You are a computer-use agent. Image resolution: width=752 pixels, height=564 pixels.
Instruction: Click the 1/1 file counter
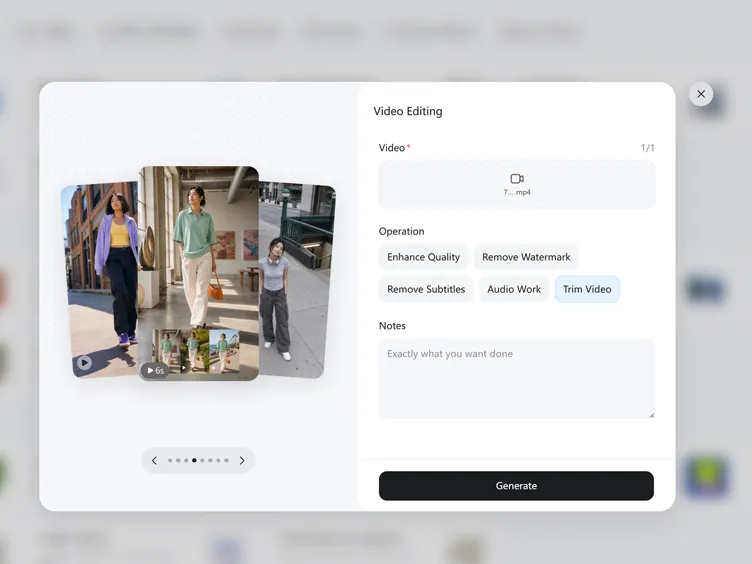pos(647,148)
